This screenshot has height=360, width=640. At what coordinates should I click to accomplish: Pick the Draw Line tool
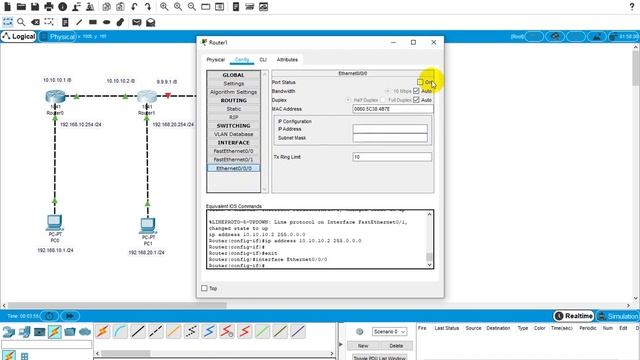click(79, 22)
